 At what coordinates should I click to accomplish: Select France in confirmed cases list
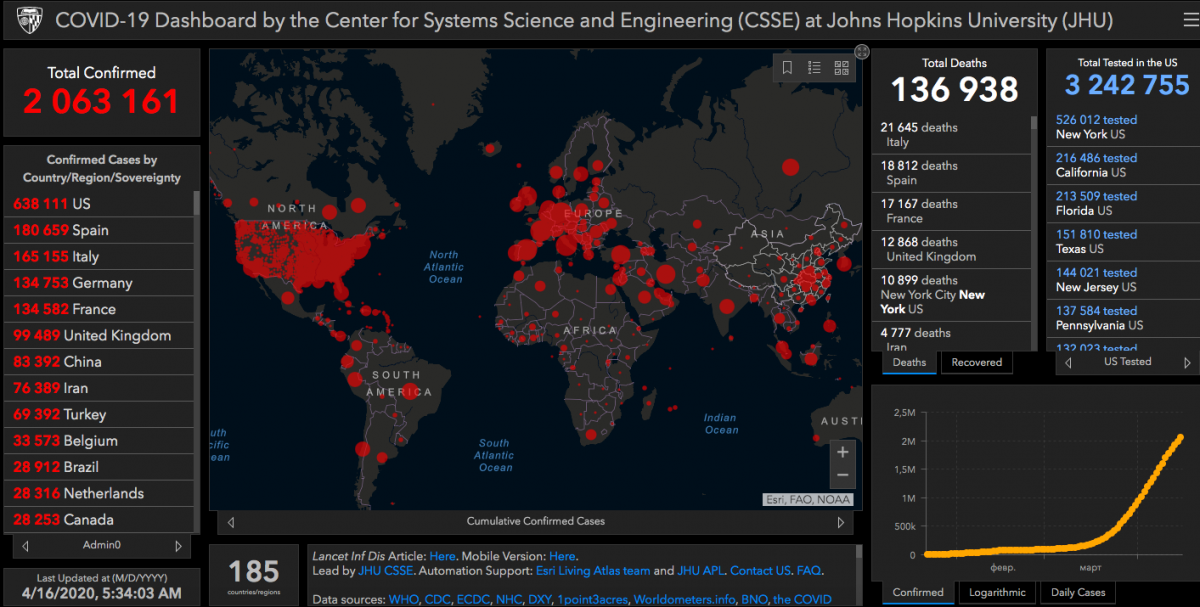tap(98, 309)
